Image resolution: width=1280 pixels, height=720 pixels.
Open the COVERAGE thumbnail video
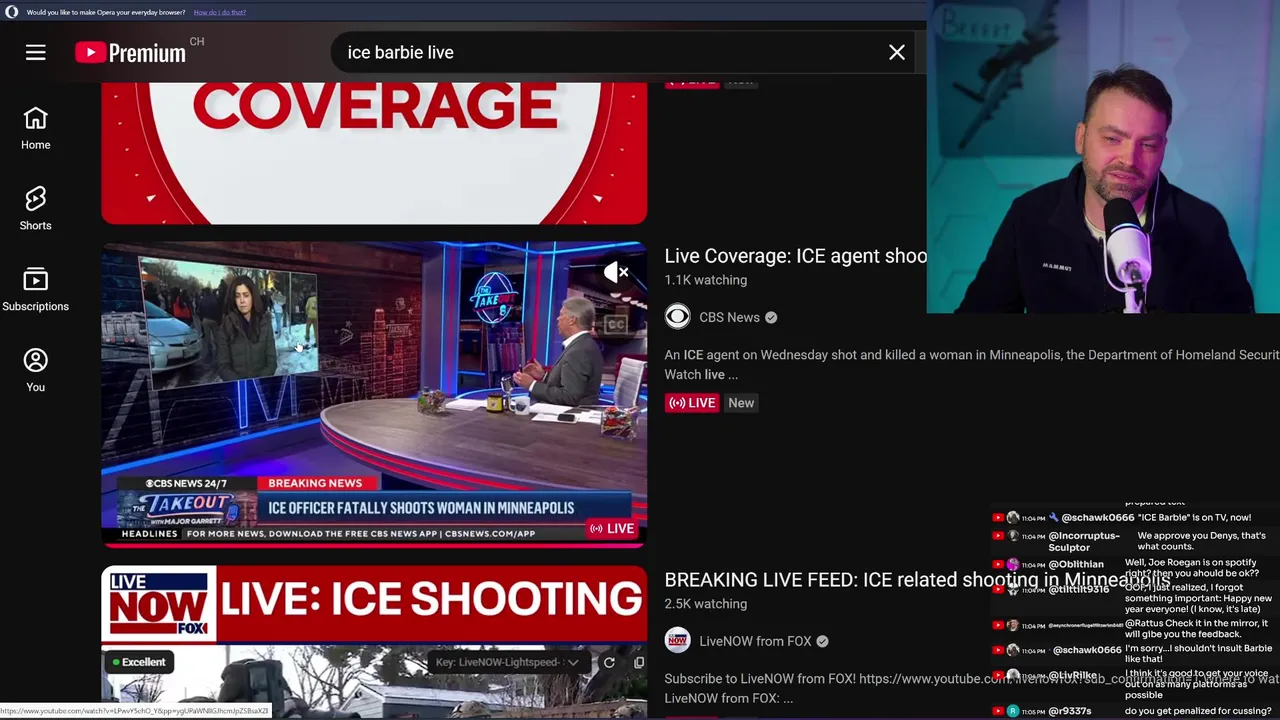click(374, 153)
